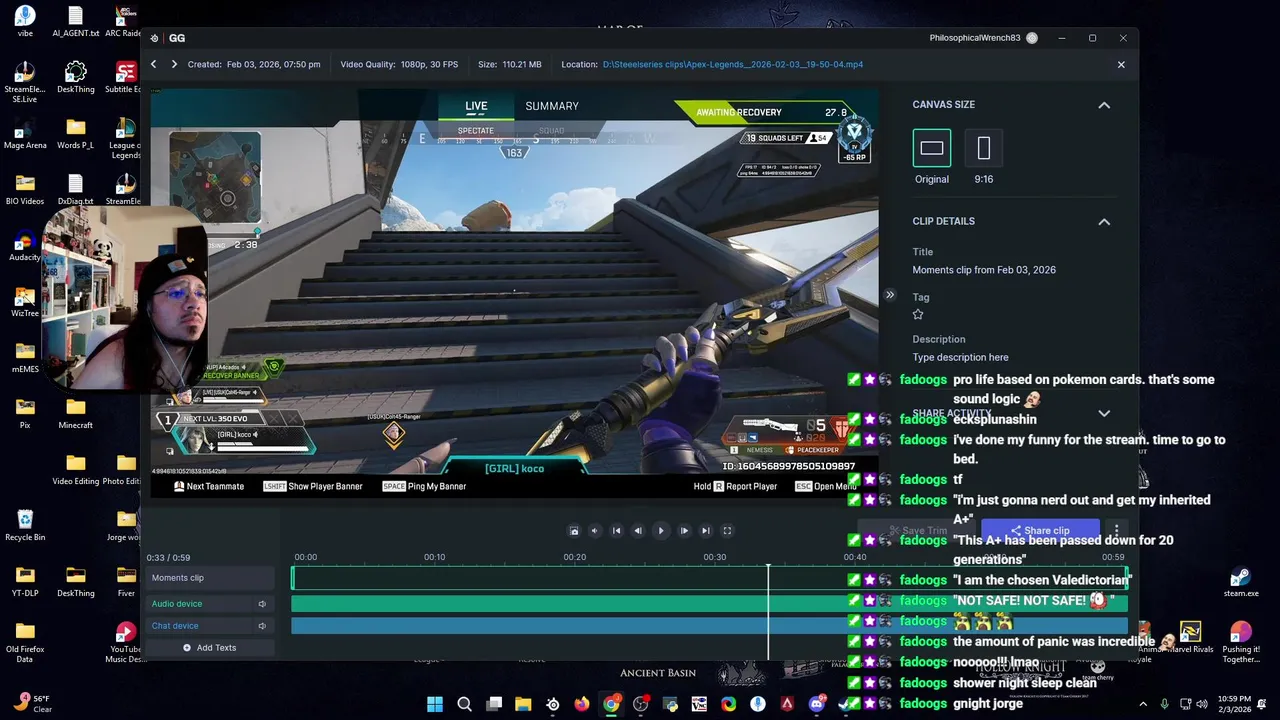
Task: Jump to clip end
Action: coord(706,531)
